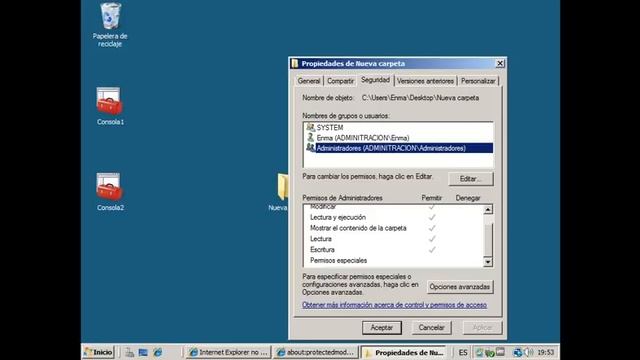
Task: Click the Cancelar button
Action: [x=431, y=327]
